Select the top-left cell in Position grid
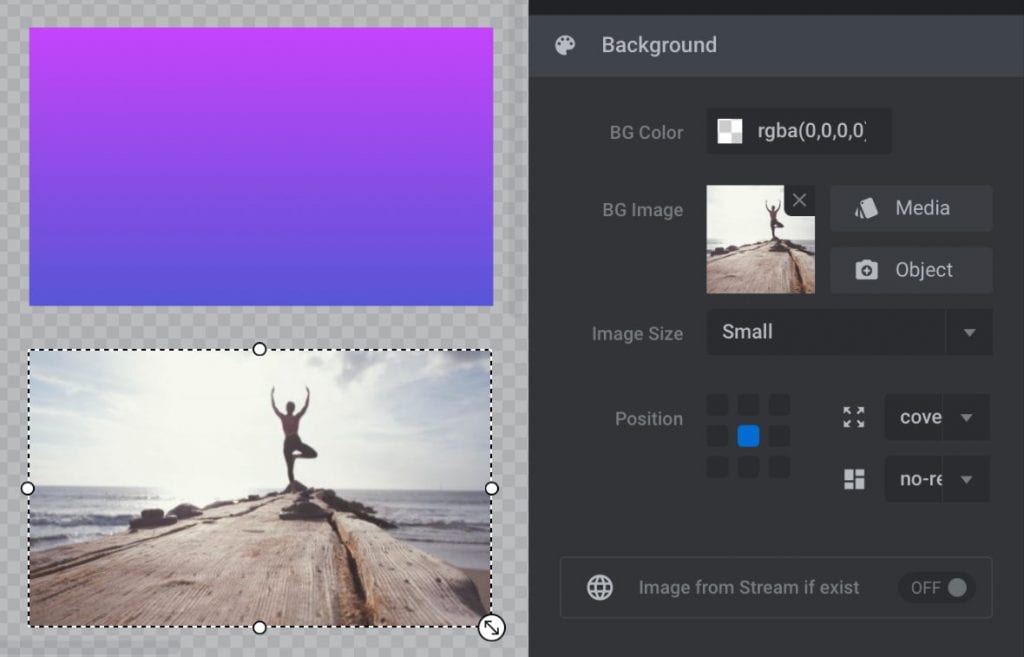 point(716,403)
